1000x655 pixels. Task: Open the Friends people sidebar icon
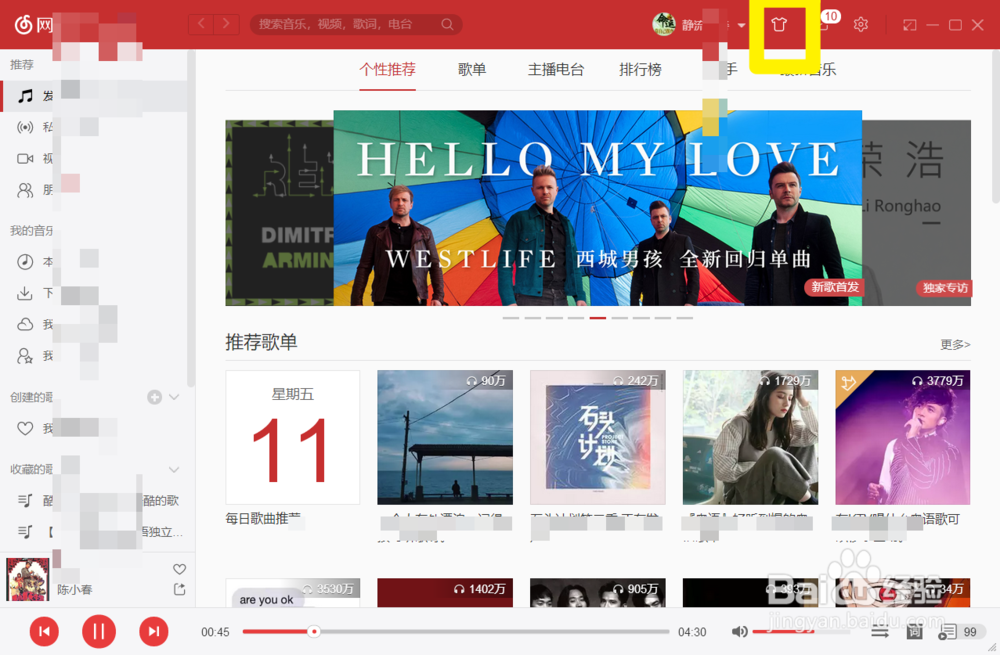[x=25, y=189]
